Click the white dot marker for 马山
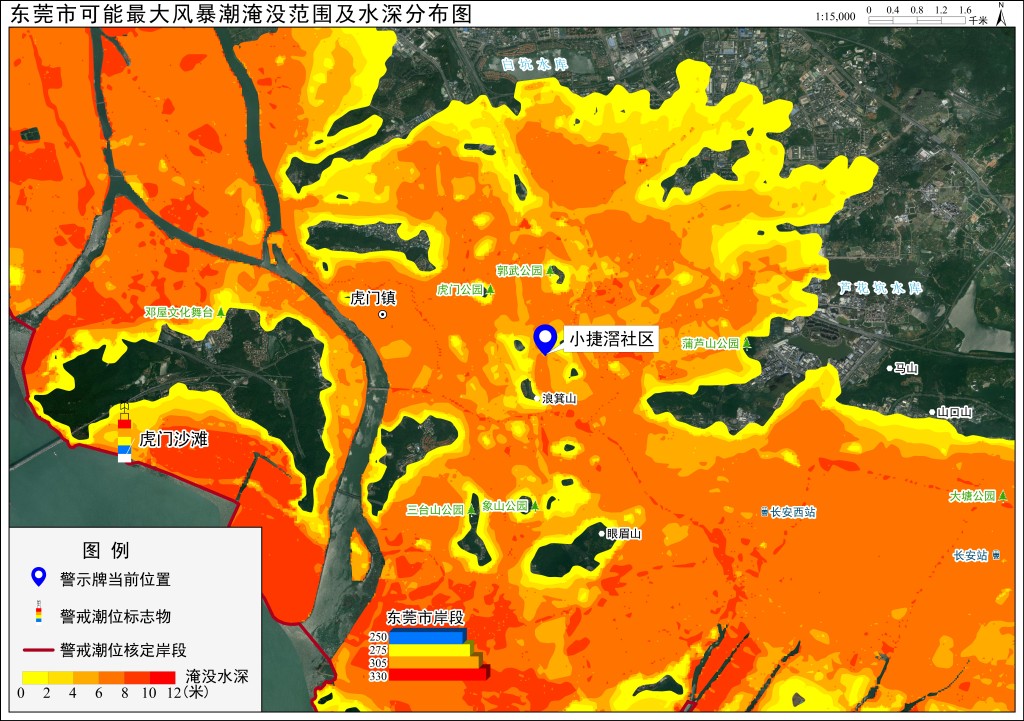Image resolution: width=1024 pixels, height=721 pixels. coord(889,368)
